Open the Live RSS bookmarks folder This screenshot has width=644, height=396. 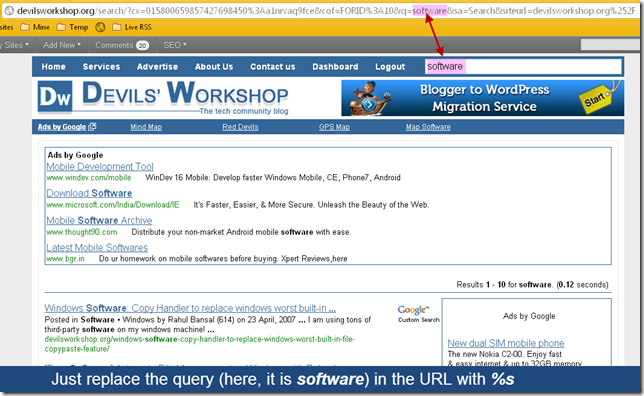[132, 27]
